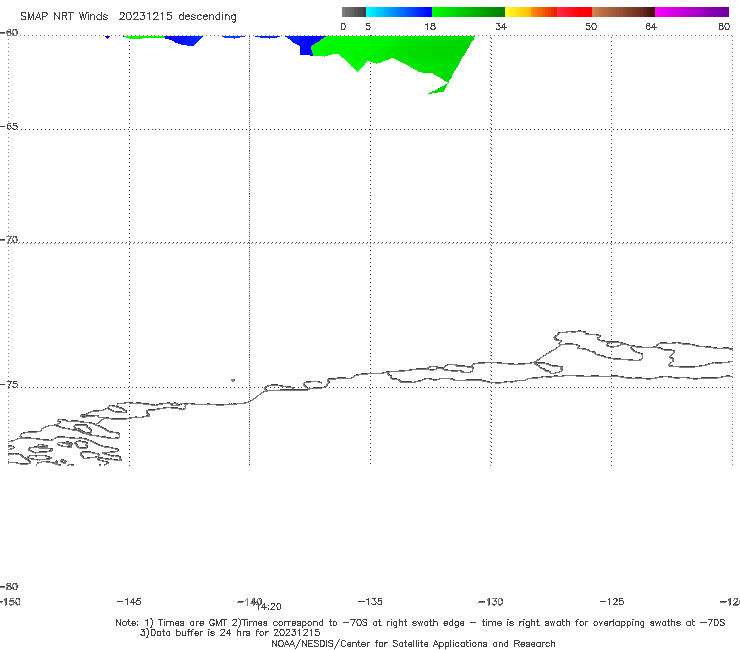Screen dimensions: 740x650
Task: Click the latitude label "-70"
Action: tap(9, 240)
